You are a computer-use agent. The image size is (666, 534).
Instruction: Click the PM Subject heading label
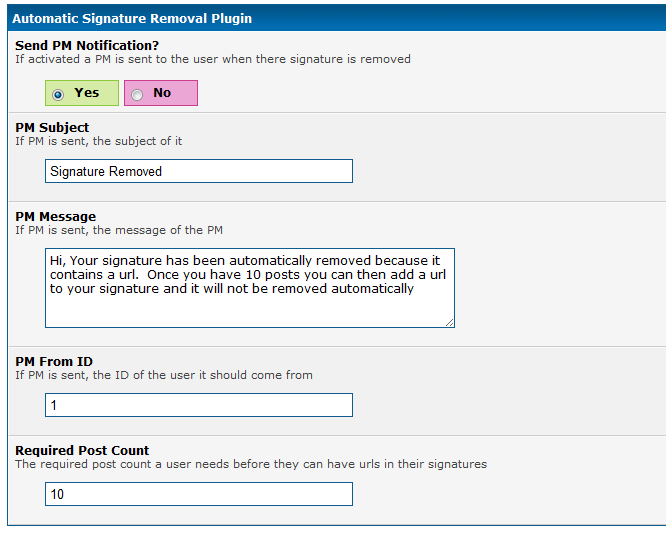coord(52,128)
